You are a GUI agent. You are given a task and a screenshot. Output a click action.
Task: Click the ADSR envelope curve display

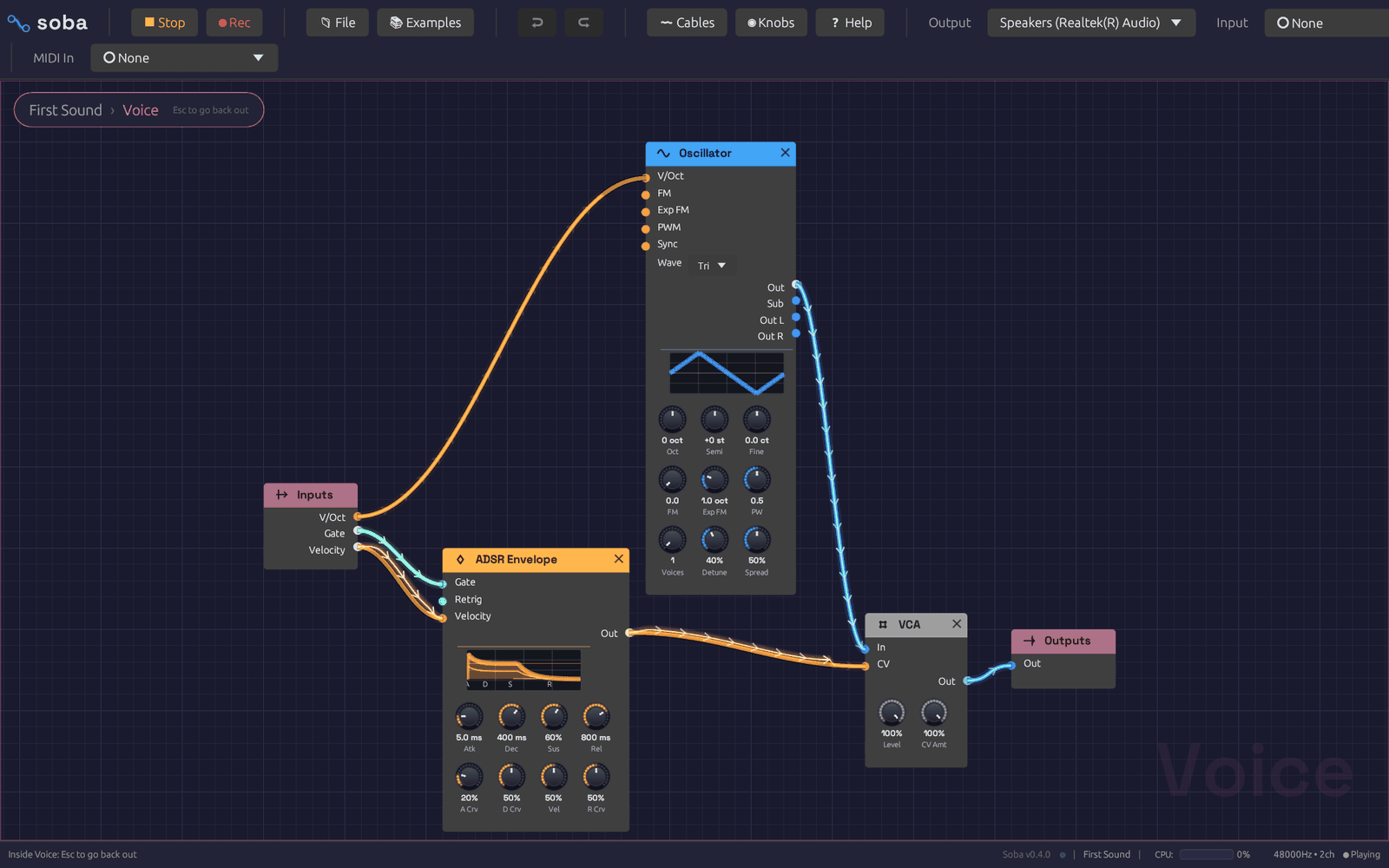523,669
